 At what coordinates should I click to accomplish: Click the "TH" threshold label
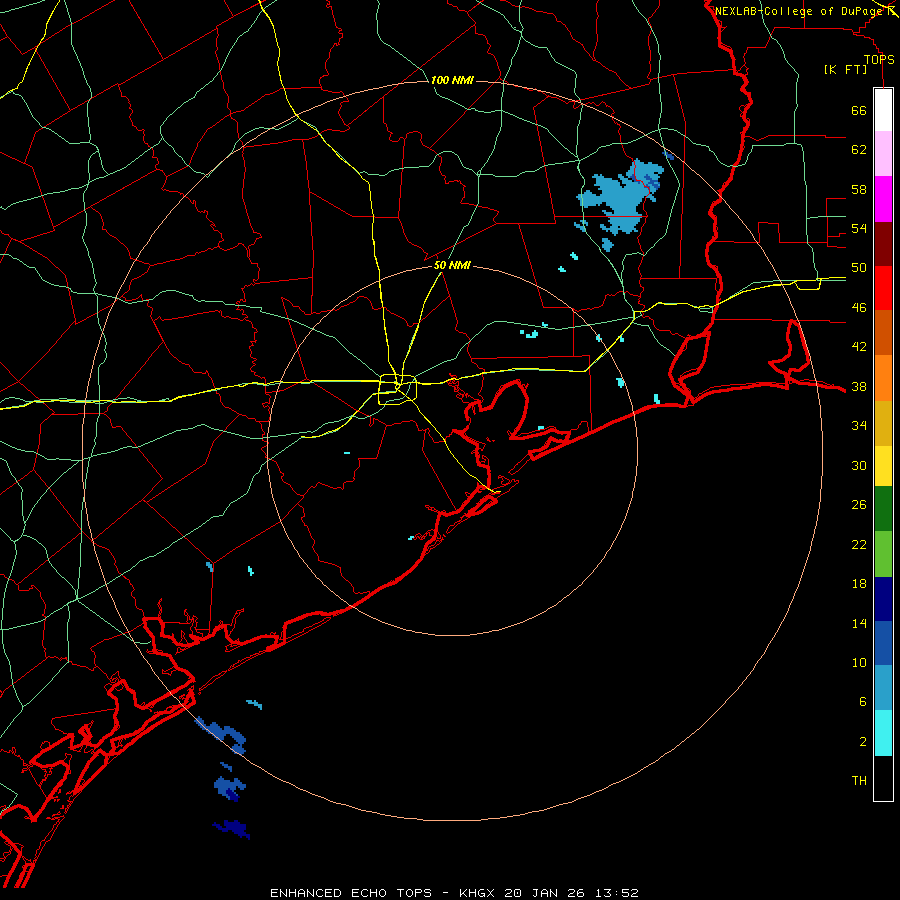coord(859,781)
